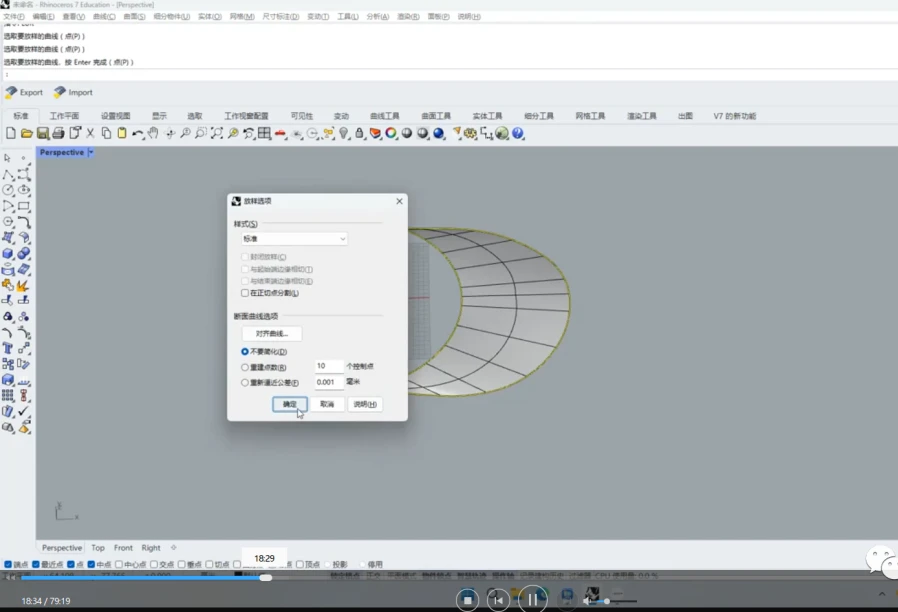This screenshot has height=612, width=898.
Task: Click the light bulb Hide objects icon
Action: click(344, 133)
